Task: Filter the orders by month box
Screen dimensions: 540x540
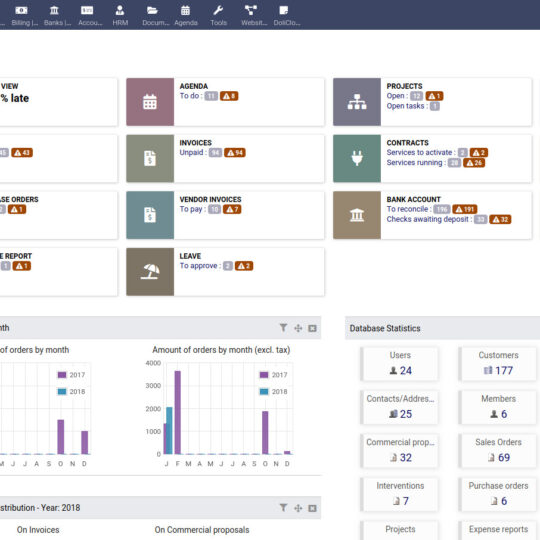Action: (x=283, y=328)
